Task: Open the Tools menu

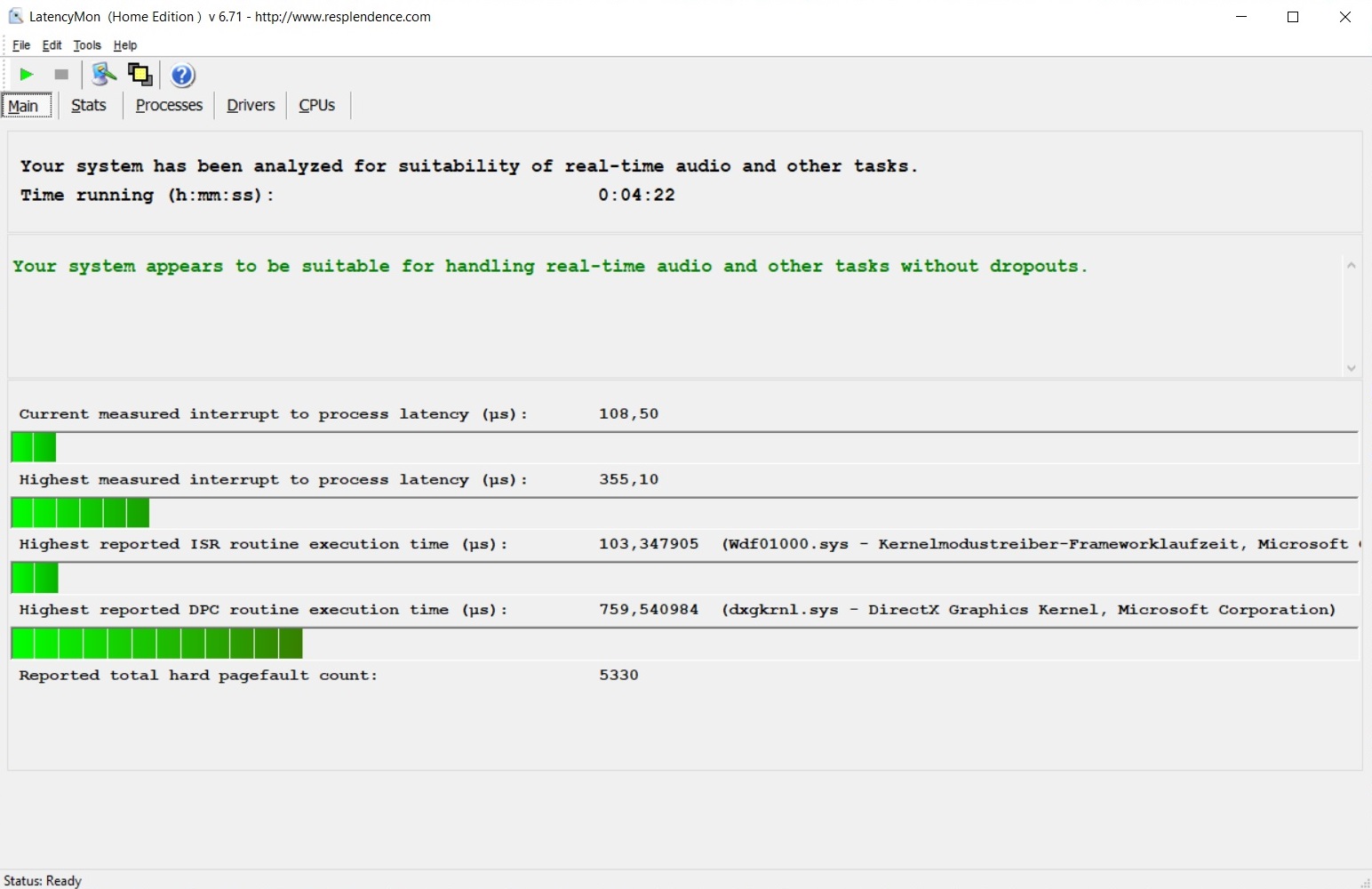Action: 87,45
